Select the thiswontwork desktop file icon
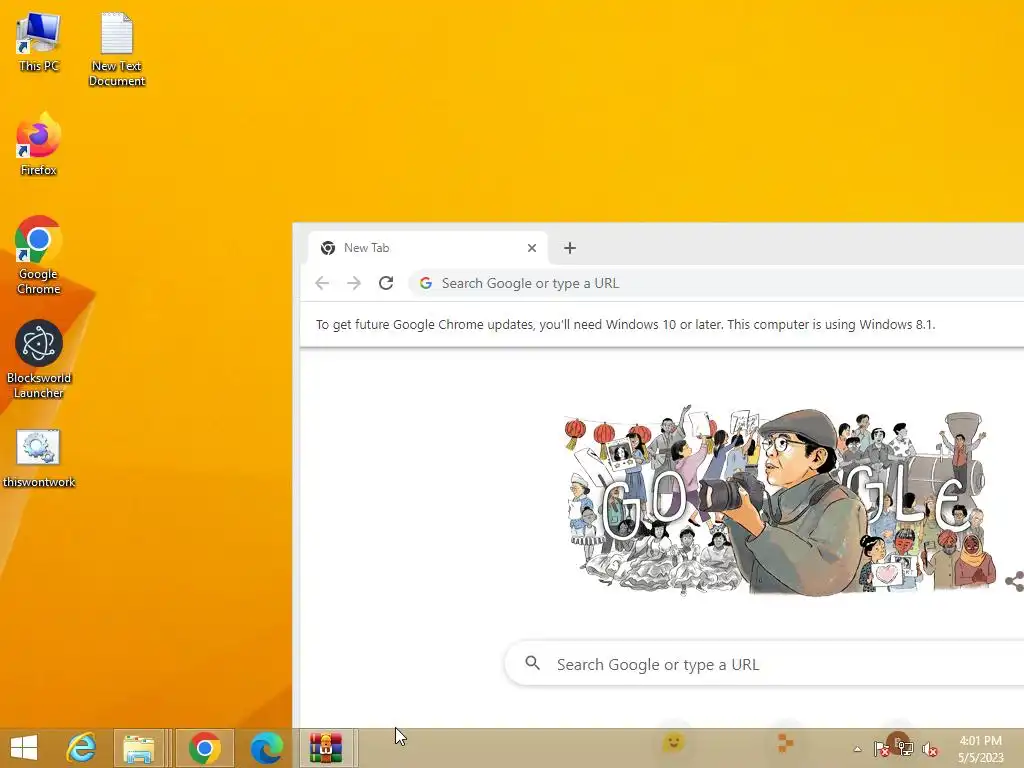 39,458
